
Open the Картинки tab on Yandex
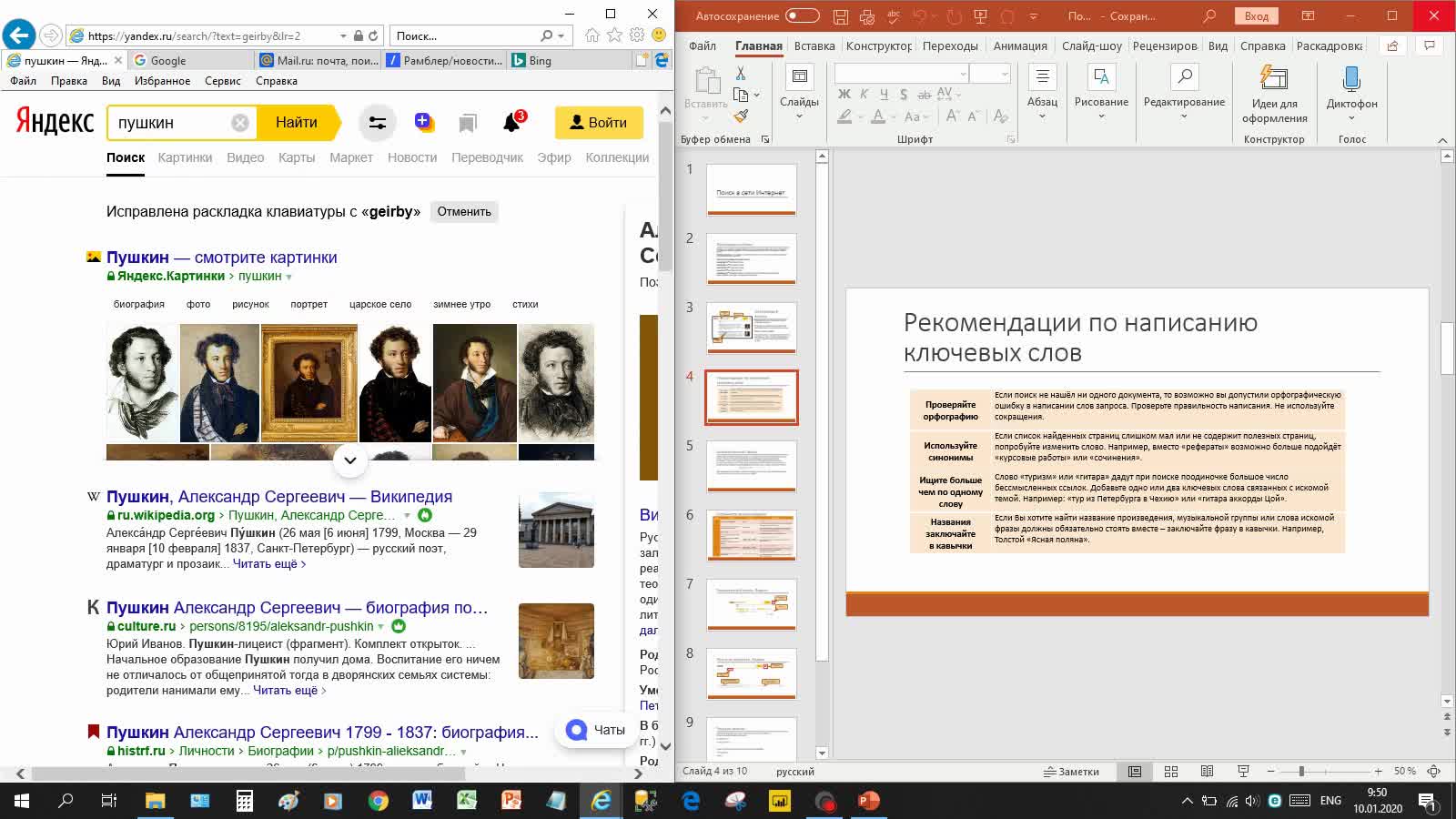click(x=185, y=157)
